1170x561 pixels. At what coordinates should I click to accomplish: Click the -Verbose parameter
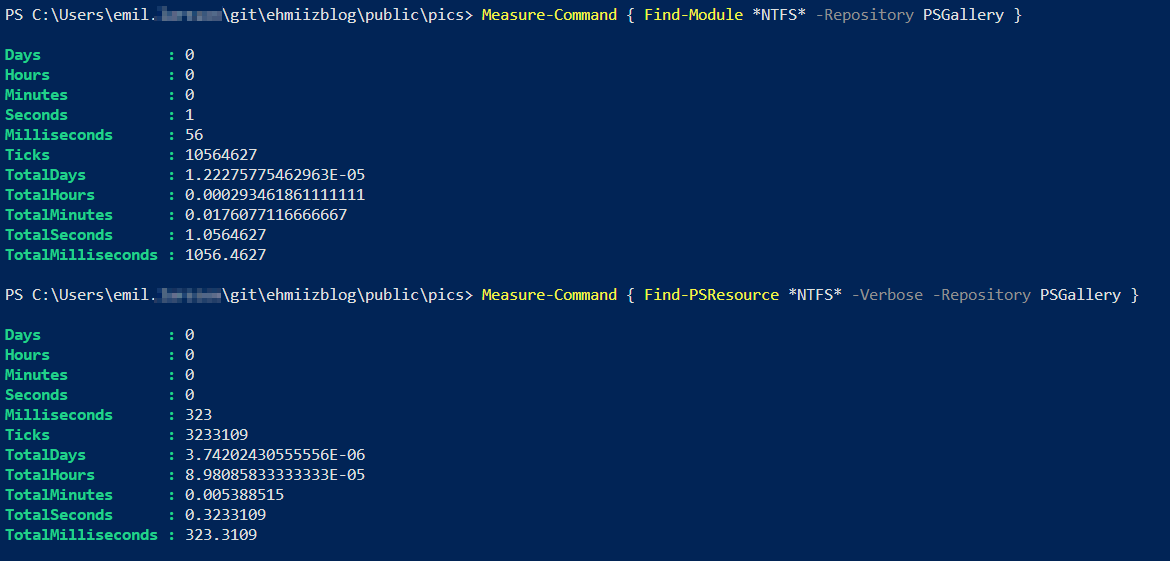887,295
